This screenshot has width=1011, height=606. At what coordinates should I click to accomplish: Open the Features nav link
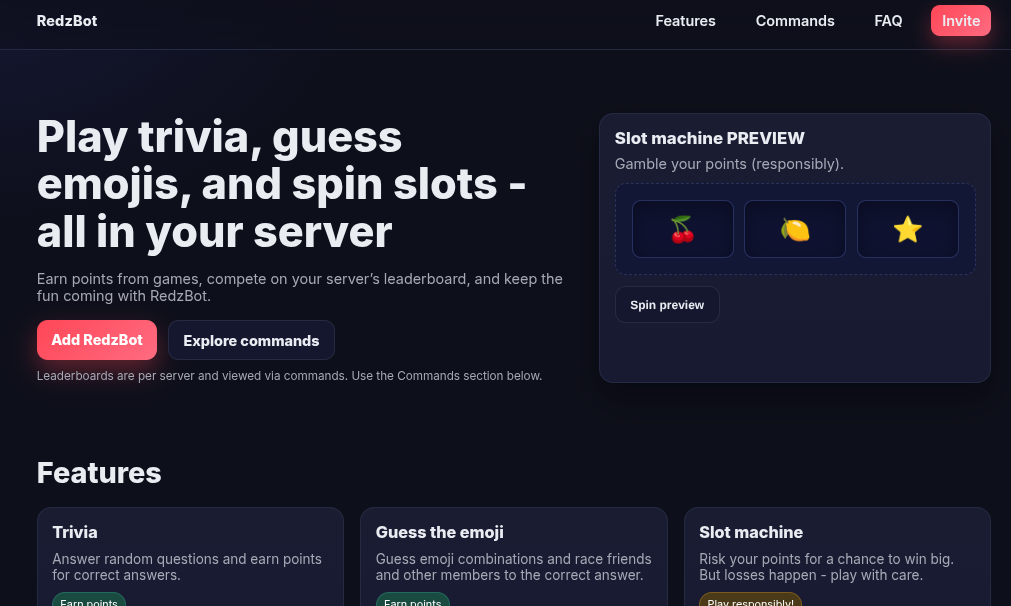coord(685,21)
